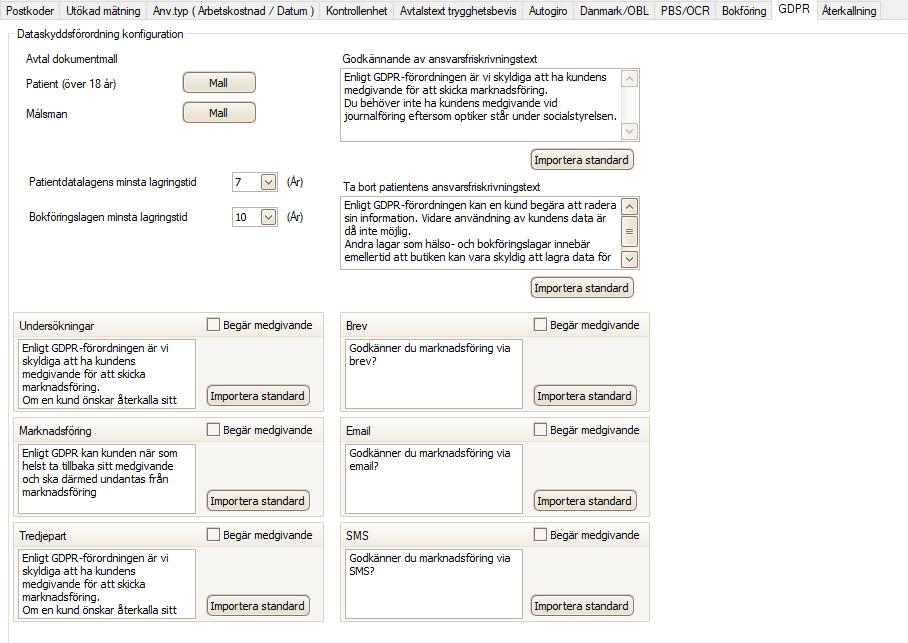Check Begär medgivande for Tredjepart
The image size is (908, 643).
click(213, 535)
